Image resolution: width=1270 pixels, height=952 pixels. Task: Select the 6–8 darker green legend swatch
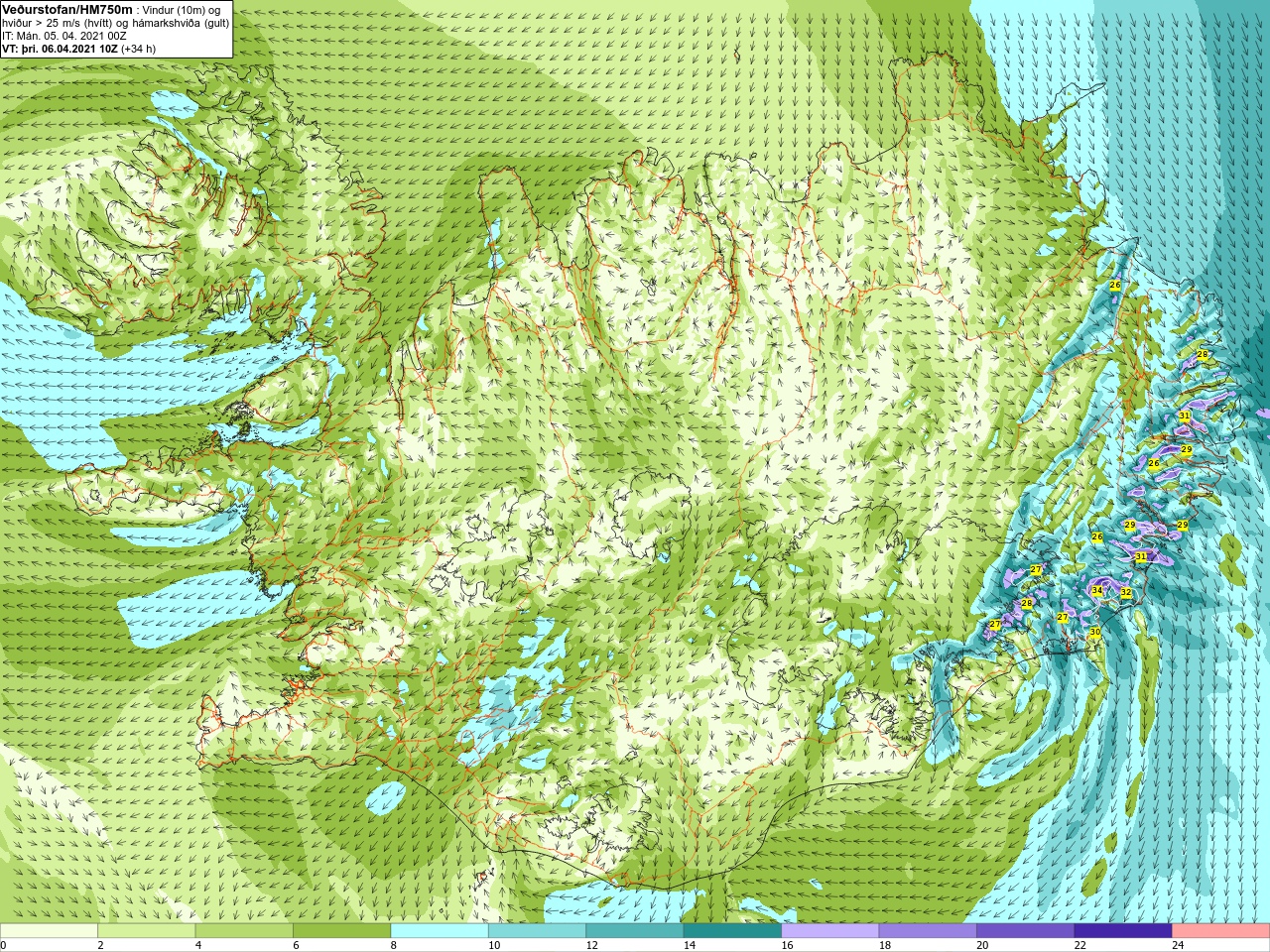click(341, 931)
